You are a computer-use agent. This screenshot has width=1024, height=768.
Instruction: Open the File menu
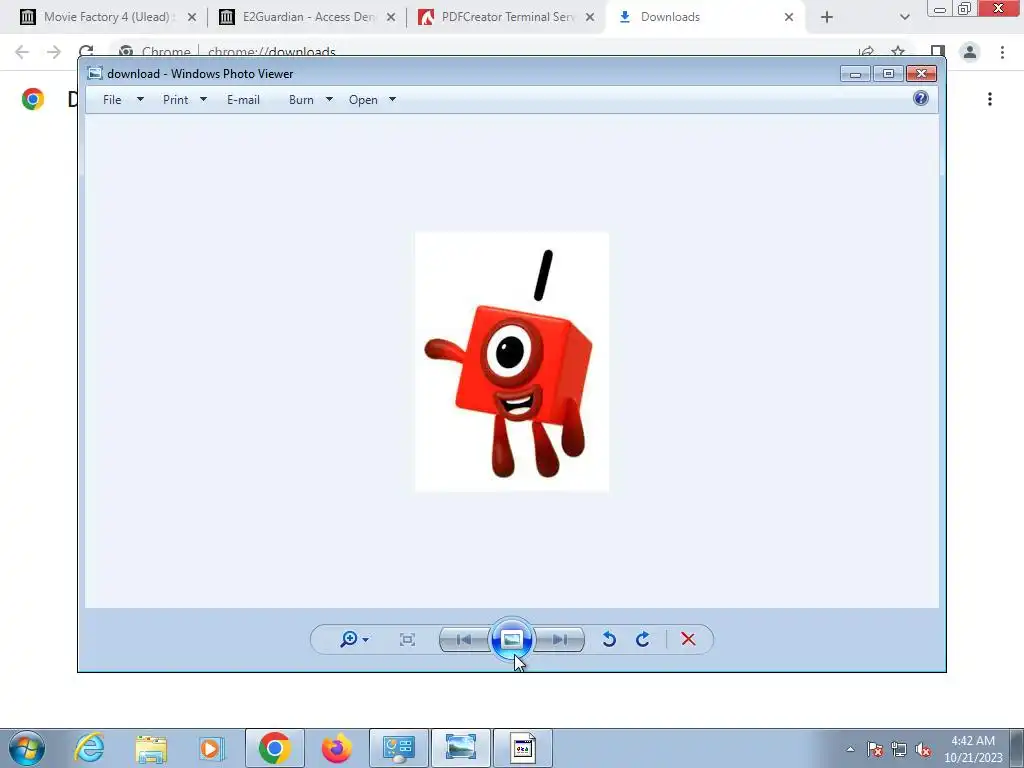(x=112, y=99)
